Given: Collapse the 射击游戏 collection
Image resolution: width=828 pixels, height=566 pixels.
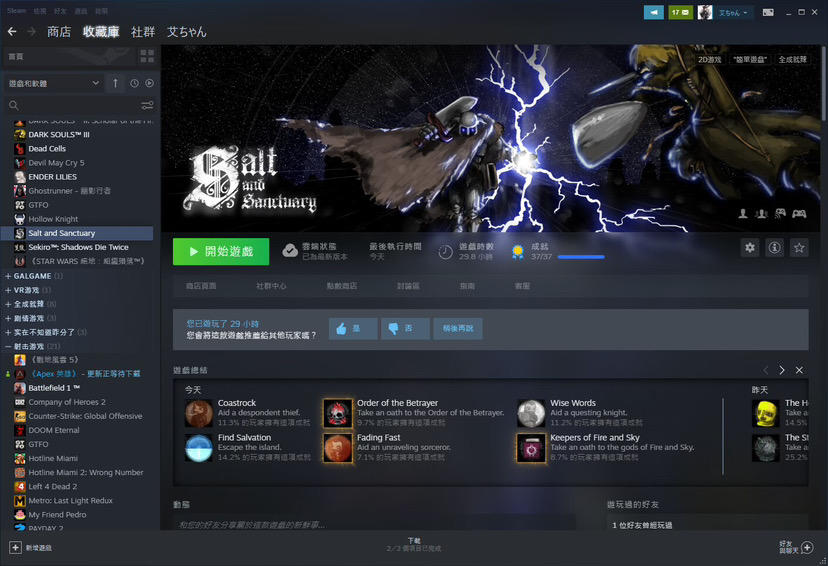Looking at the screenshot, I should pos(8,346).
